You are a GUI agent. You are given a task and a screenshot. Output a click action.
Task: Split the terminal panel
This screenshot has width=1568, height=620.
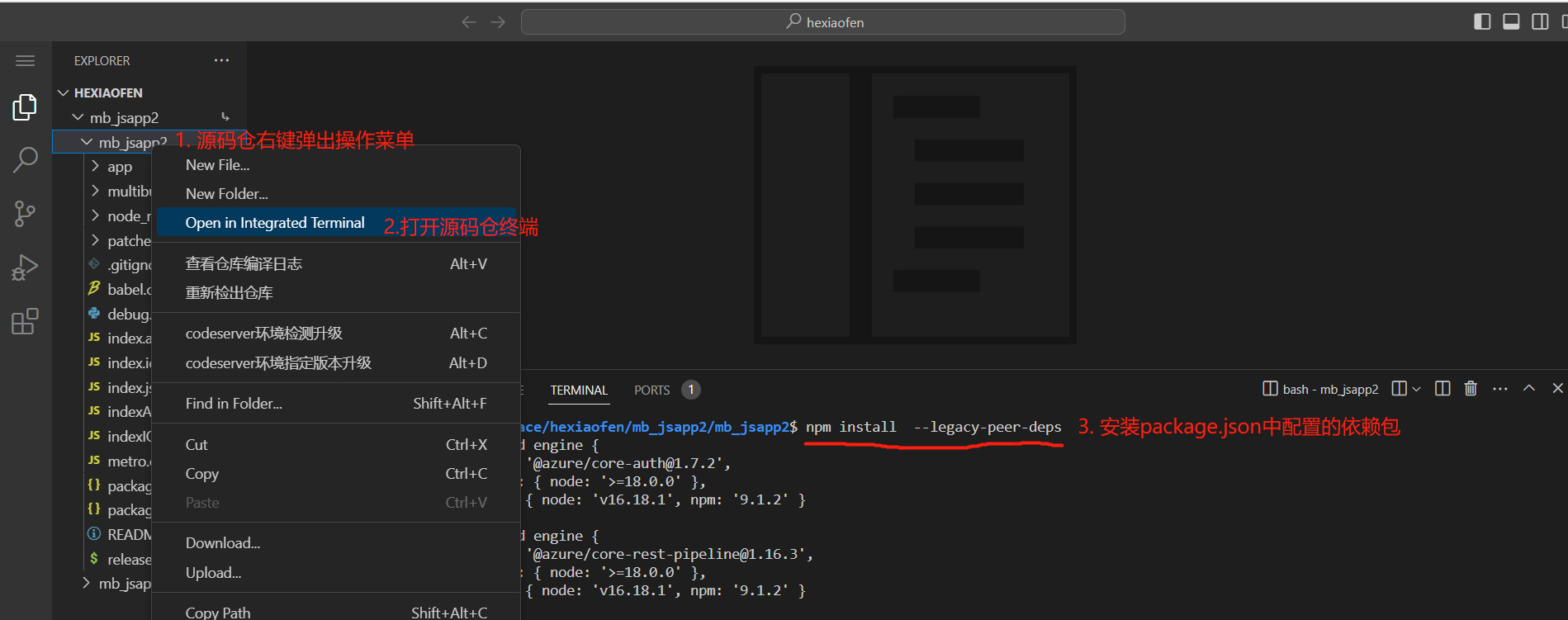(x=1442, y=389)
